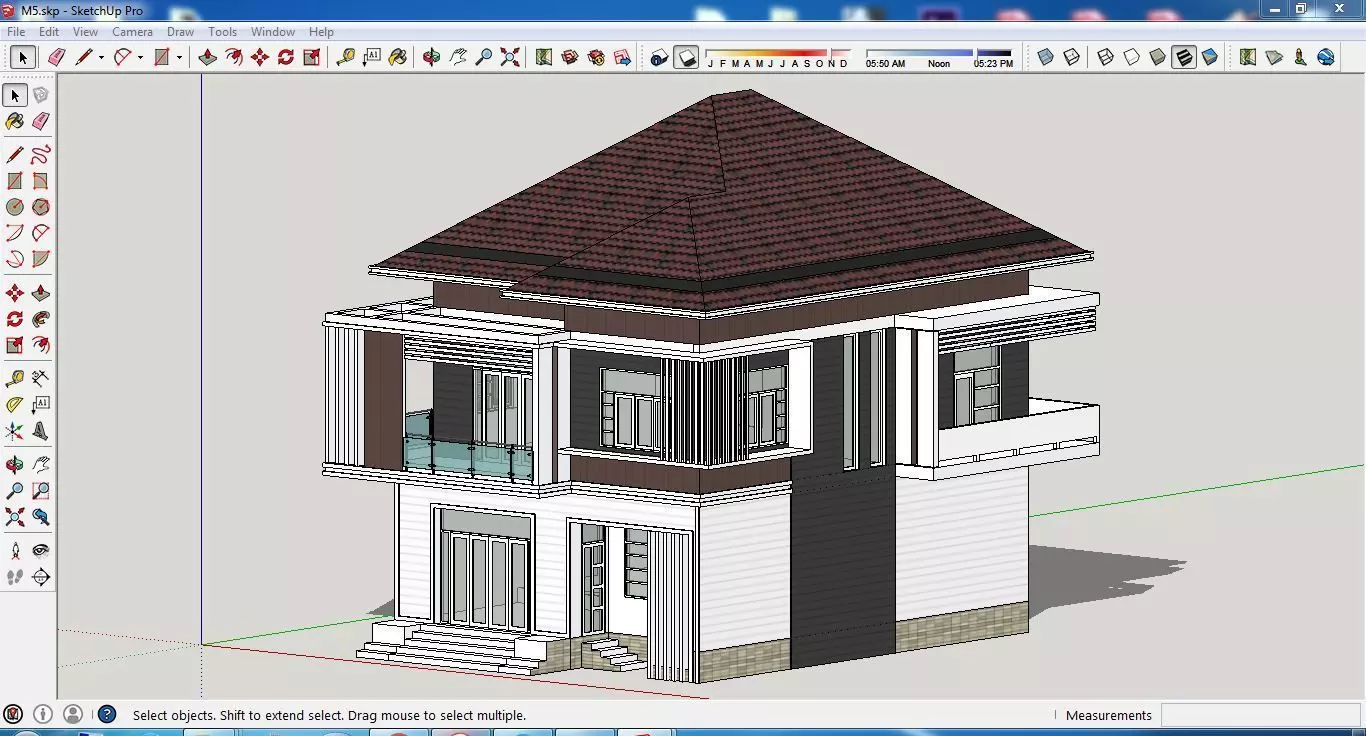Activate the Position Camera tool
The height and width of the screenshot is (736, 1366).
[15, 551]
